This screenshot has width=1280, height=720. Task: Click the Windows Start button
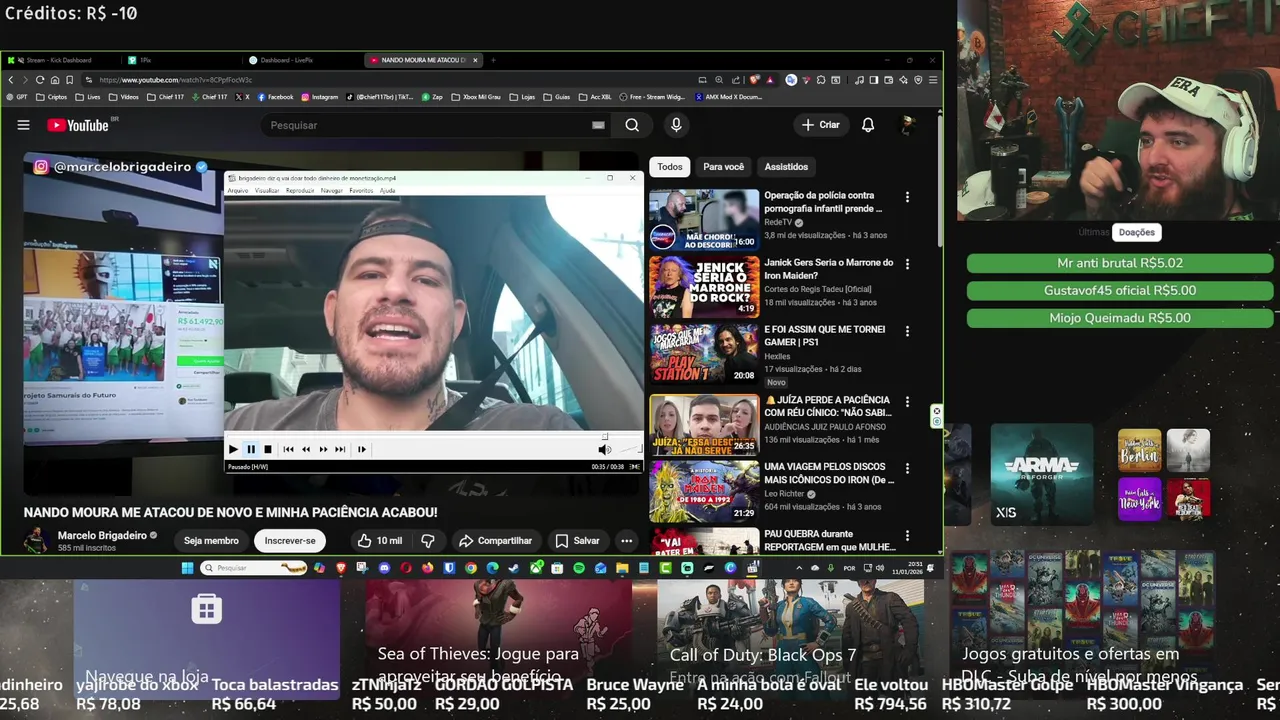(187, 568)
